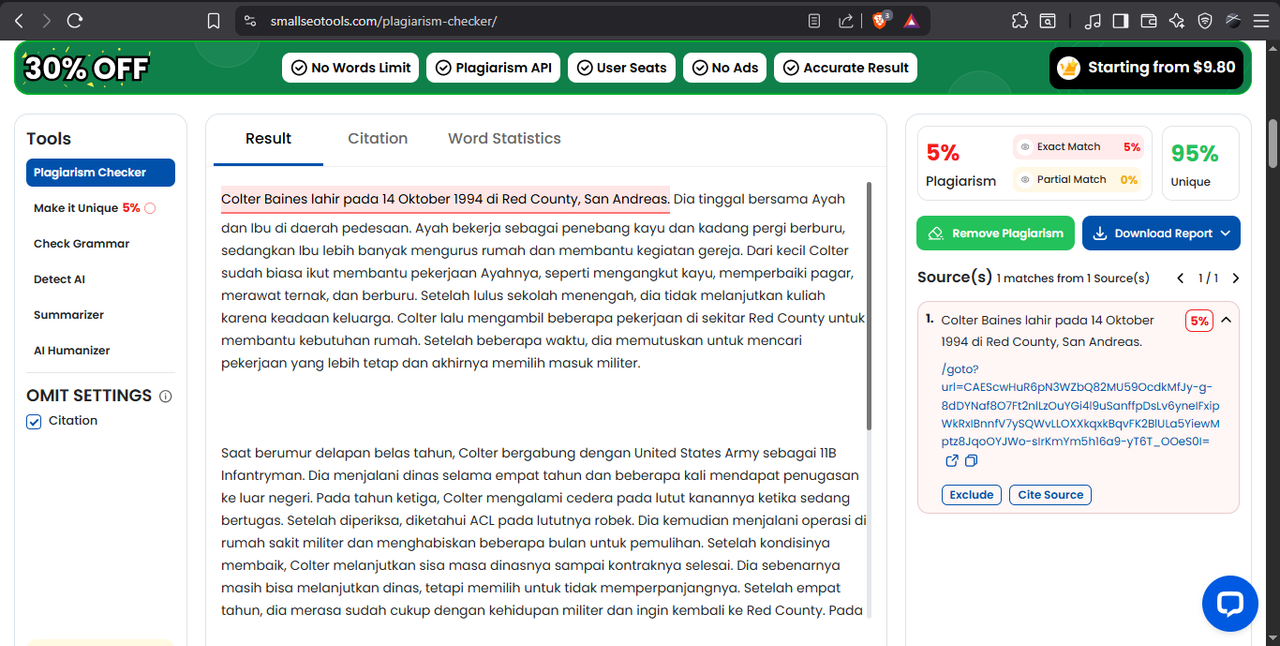Screen dimensions: 1280x646
Task: Open the Brave VPN shield icon
Action: pos(1205,20)
